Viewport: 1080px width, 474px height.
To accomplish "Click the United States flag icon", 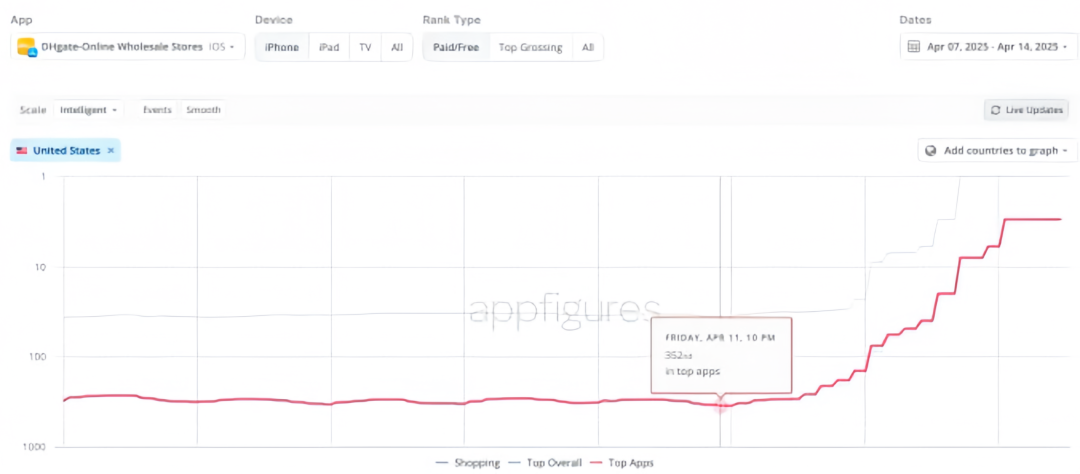I will tap(22, 150).
